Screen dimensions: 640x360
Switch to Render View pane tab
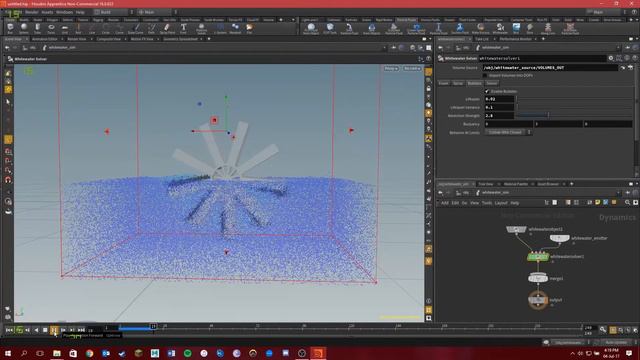point(76,39)
